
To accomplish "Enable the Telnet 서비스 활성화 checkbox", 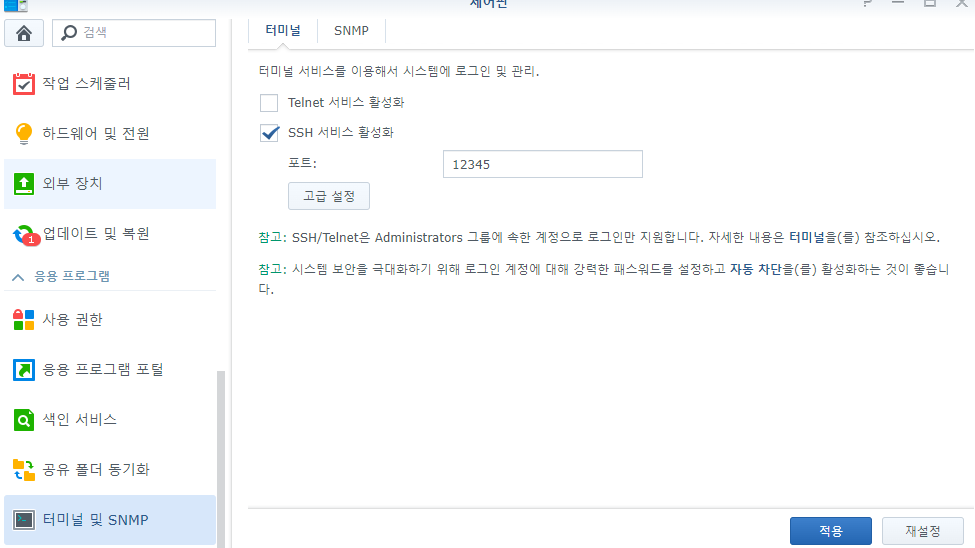I will 269,103.
